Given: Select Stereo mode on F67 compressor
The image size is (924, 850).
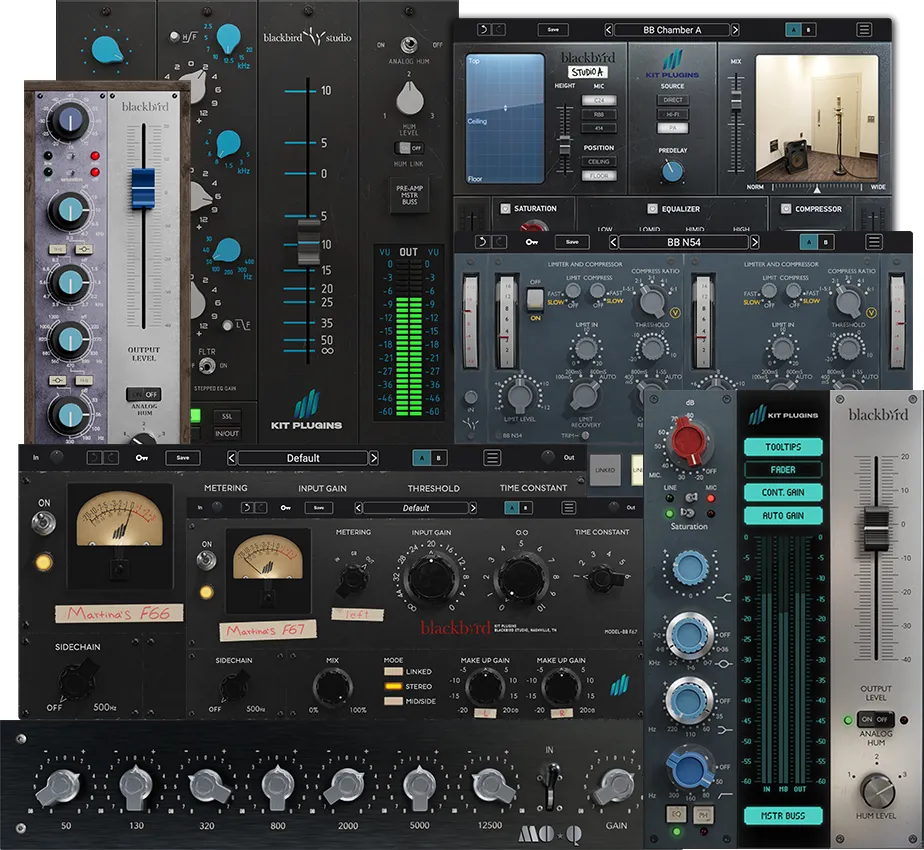Looking at the screenshot, I should [393, 686].
